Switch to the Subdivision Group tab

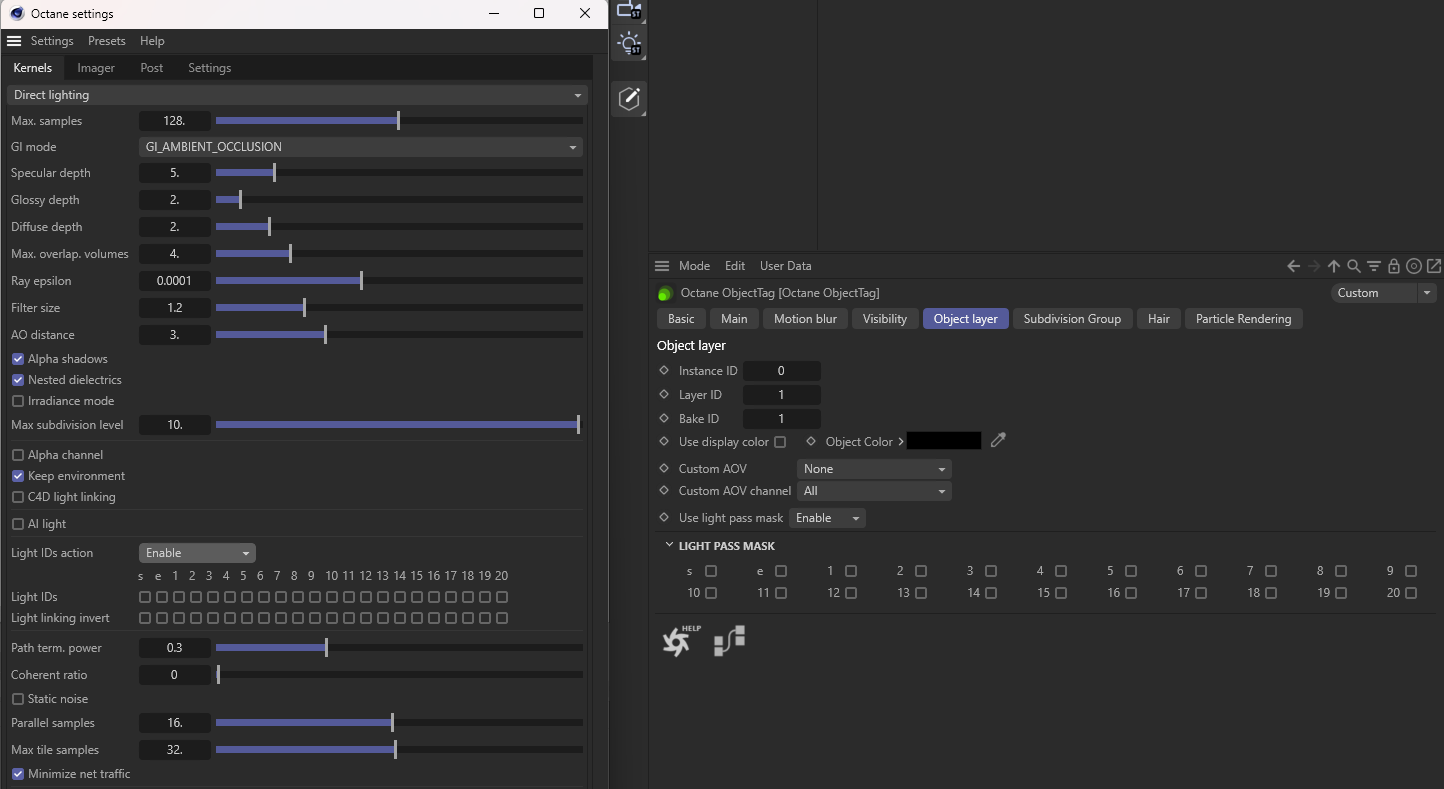(x=1072, y=319)
